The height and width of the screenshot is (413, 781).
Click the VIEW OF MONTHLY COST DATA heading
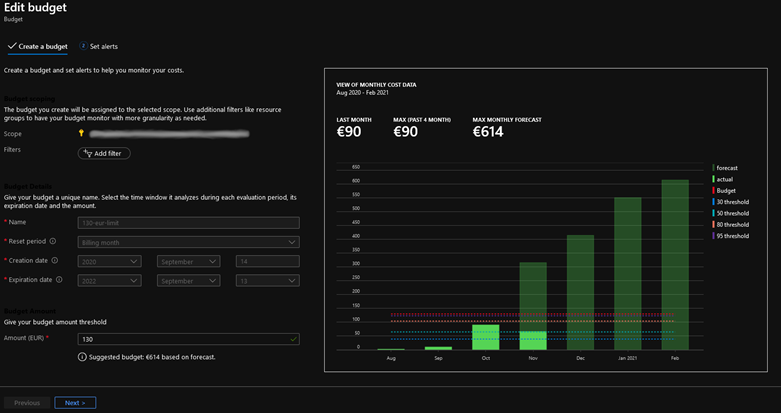[377, 85]
